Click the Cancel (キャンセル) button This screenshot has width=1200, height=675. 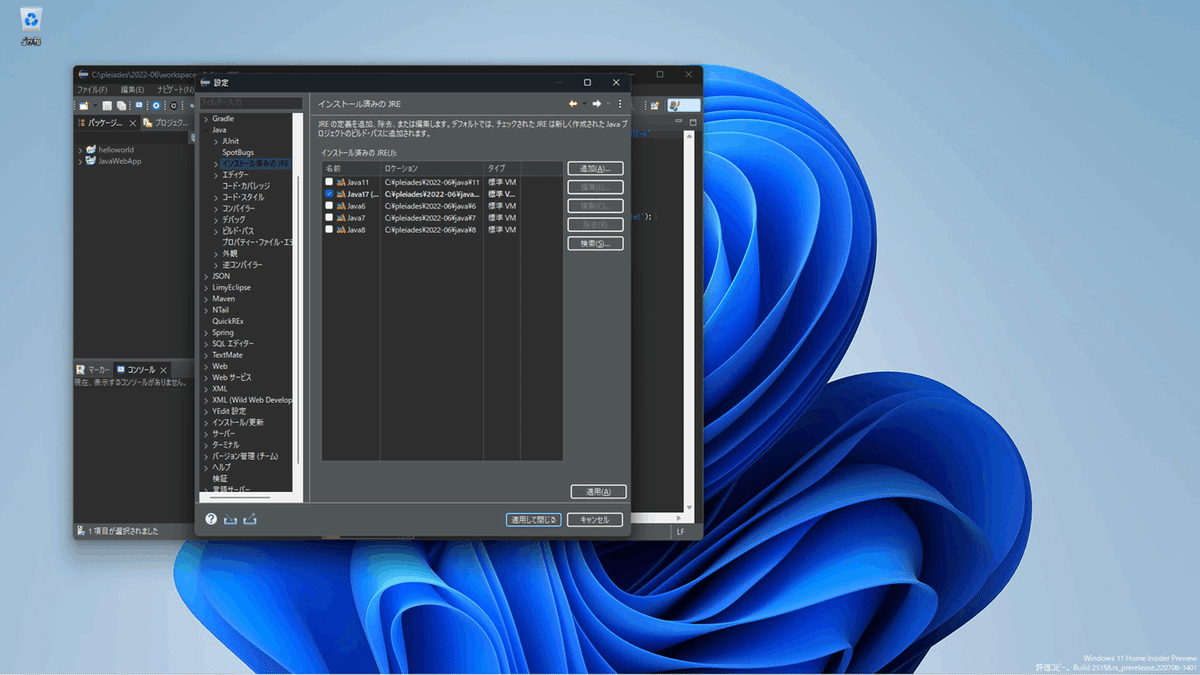594,519
